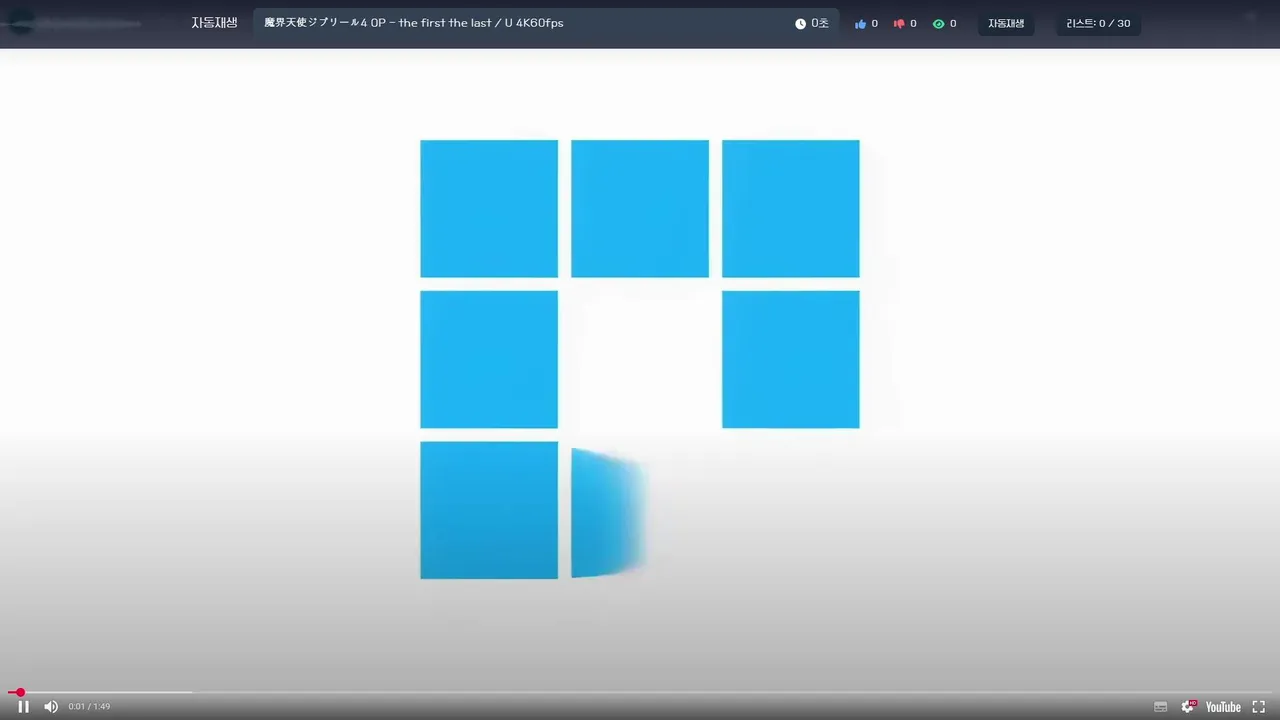This screenshot has height=720, width=1280.
Task: Click the blue tile video frame
Action: point(640,360)
